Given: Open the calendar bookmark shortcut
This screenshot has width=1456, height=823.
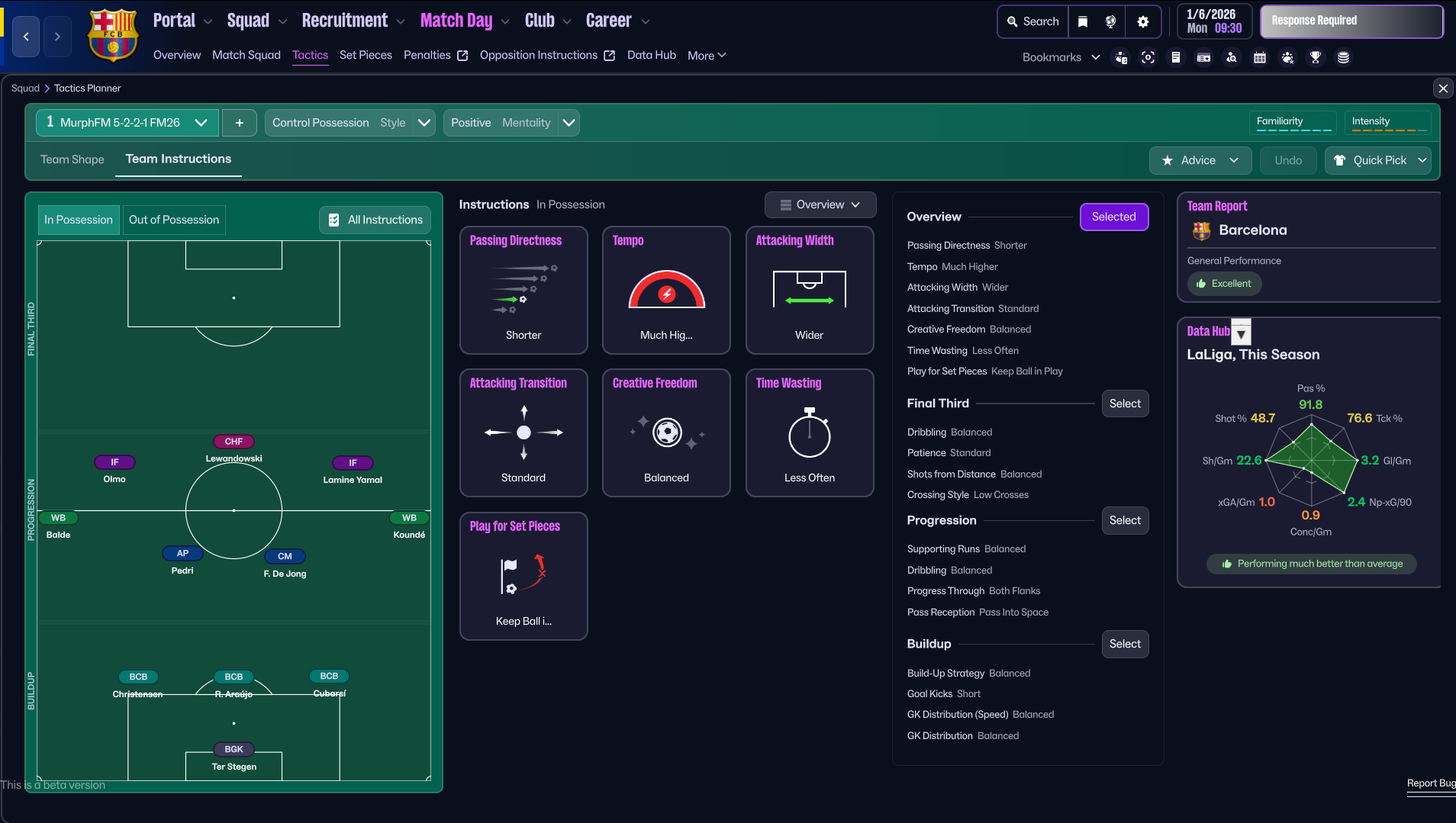Looking at the screenshot, I should click(x=1260, y=57).
